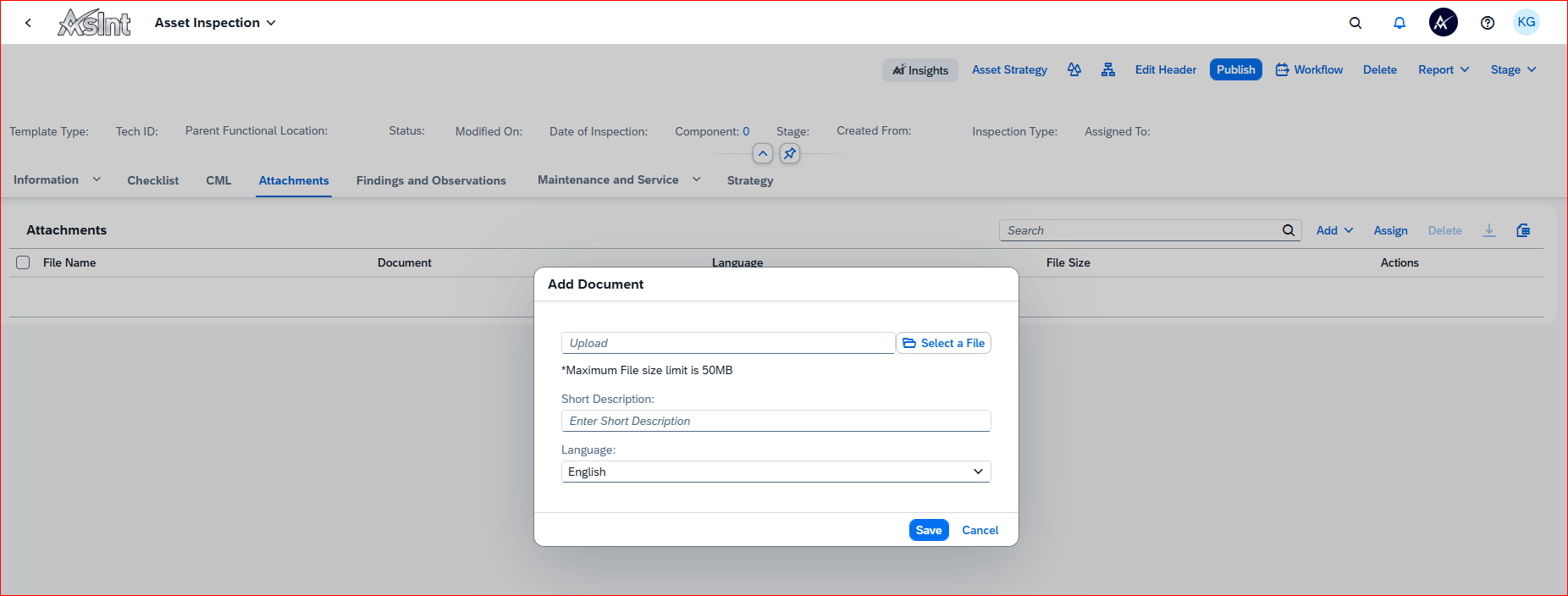Click the table settings icon in Attachments
1568x596 pixels.
[1523, 230]
